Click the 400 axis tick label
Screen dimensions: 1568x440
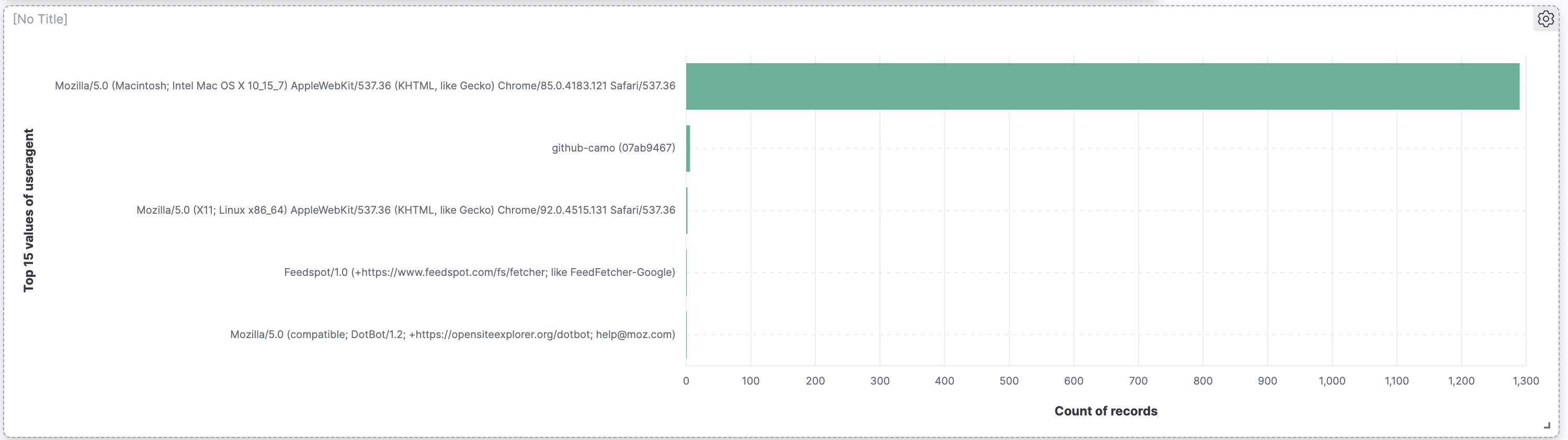[x=944, y=381]
